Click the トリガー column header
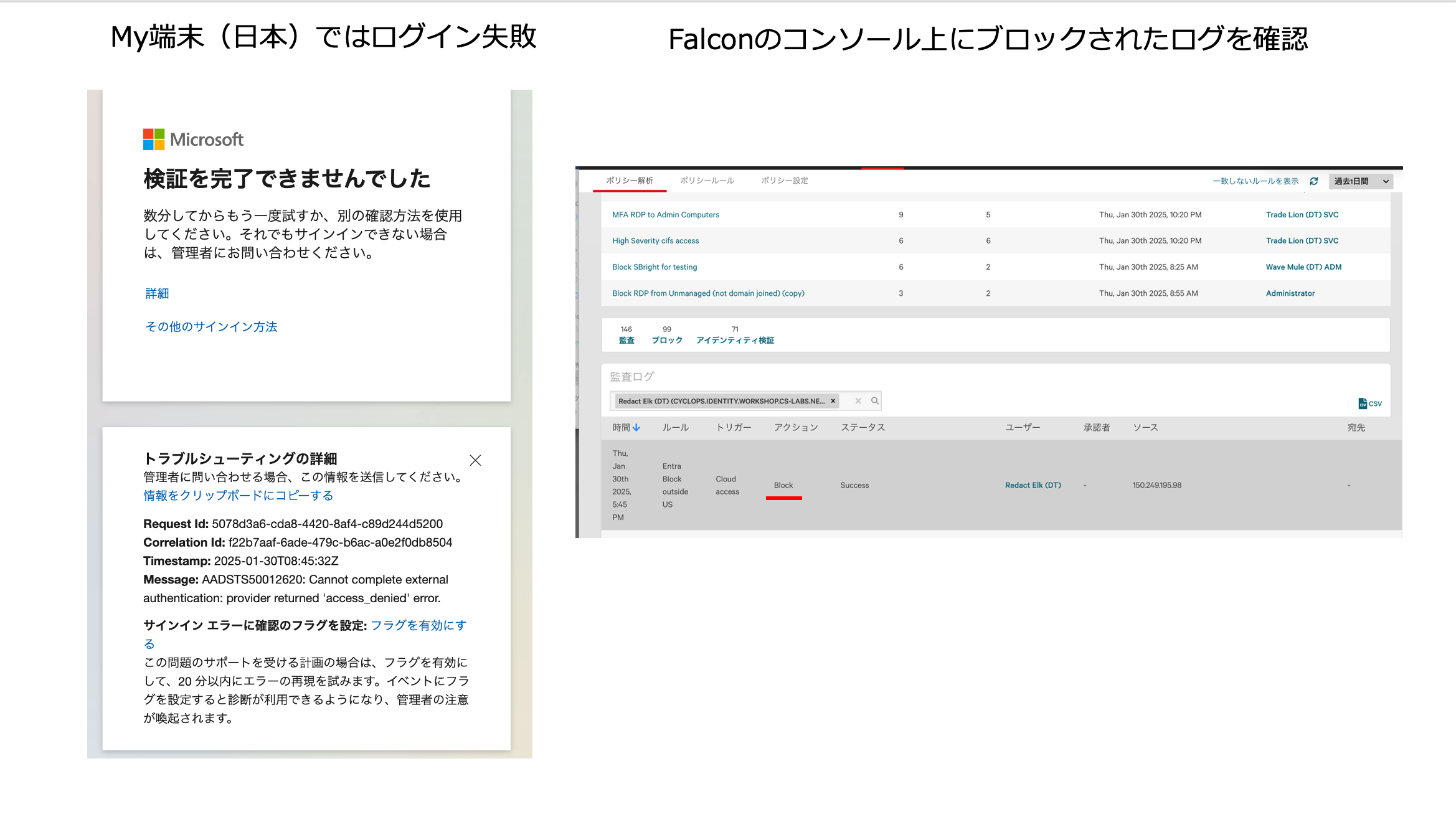1456x827 pixels. 734,428
